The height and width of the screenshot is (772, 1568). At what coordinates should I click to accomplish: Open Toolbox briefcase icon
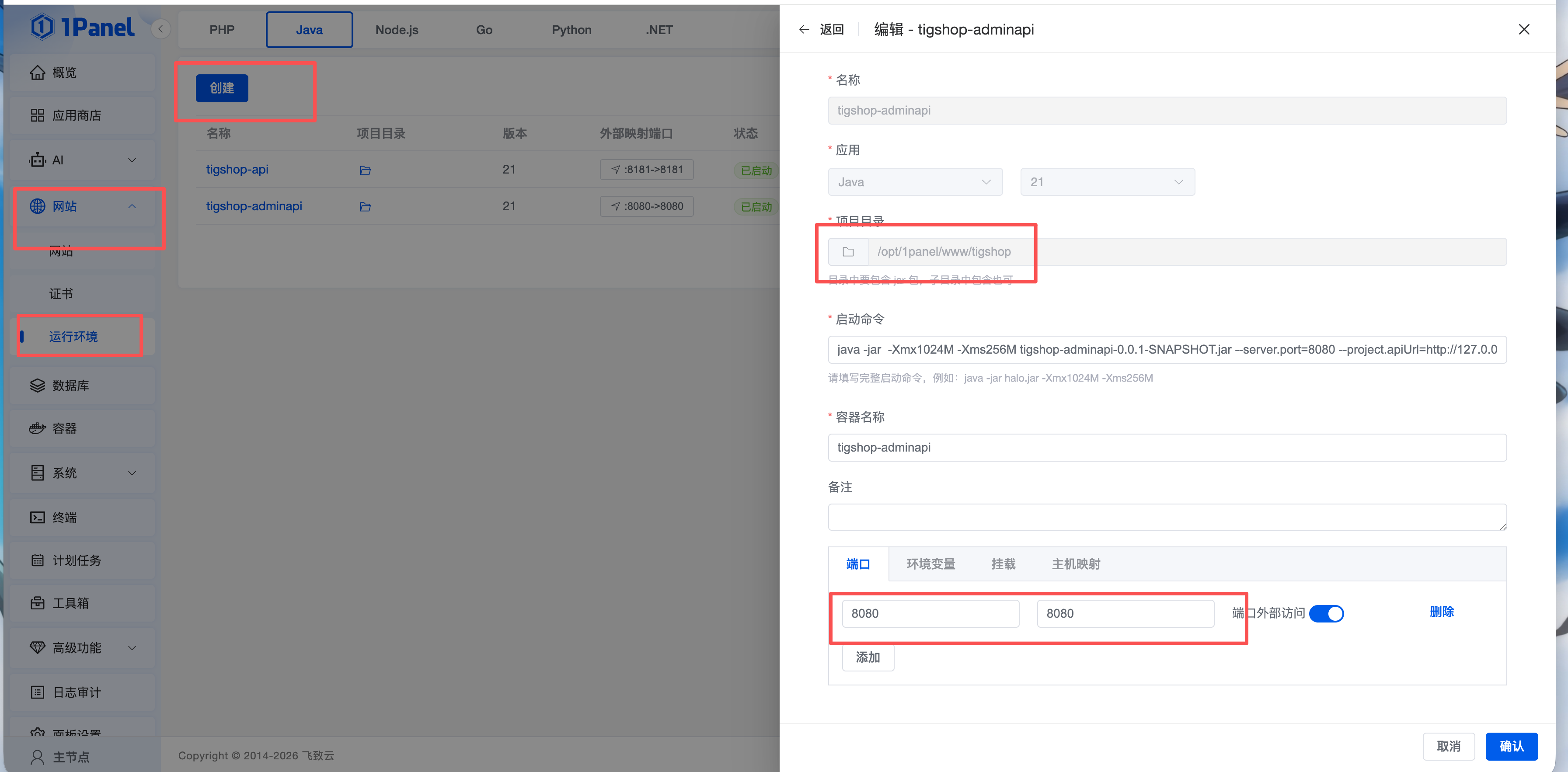[x=37, y=604]
